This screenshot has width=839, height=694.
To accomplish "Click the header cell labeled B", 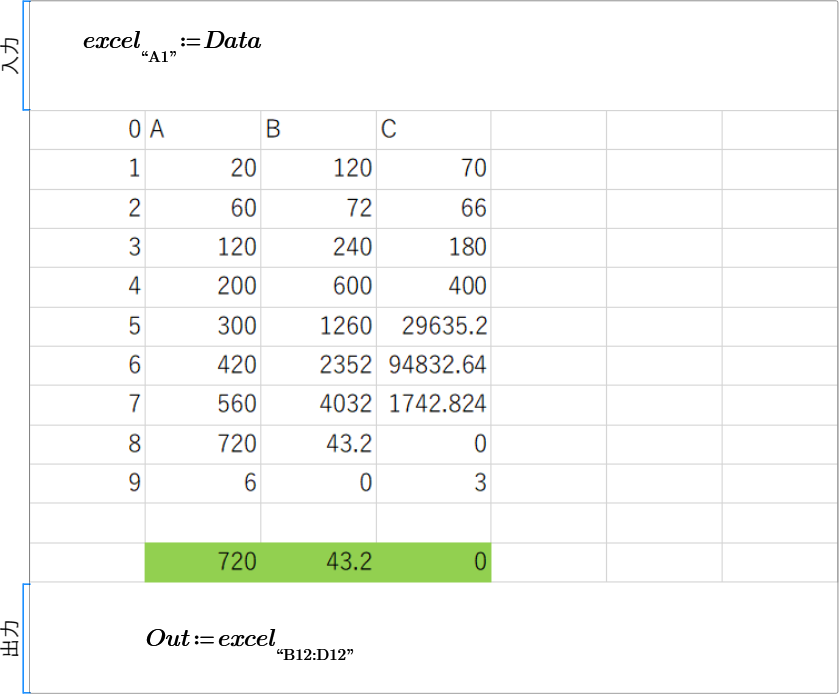I will coord(319,130).
